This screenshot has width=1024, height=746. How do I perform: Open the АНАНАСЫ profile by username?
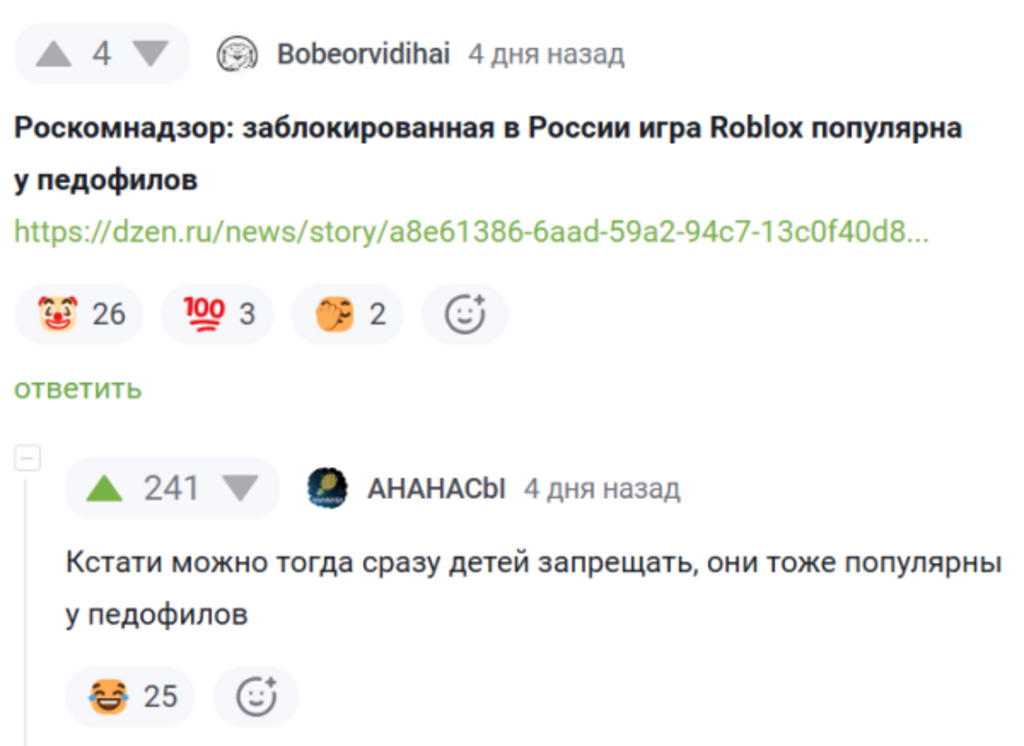click(x=436, y=488)
